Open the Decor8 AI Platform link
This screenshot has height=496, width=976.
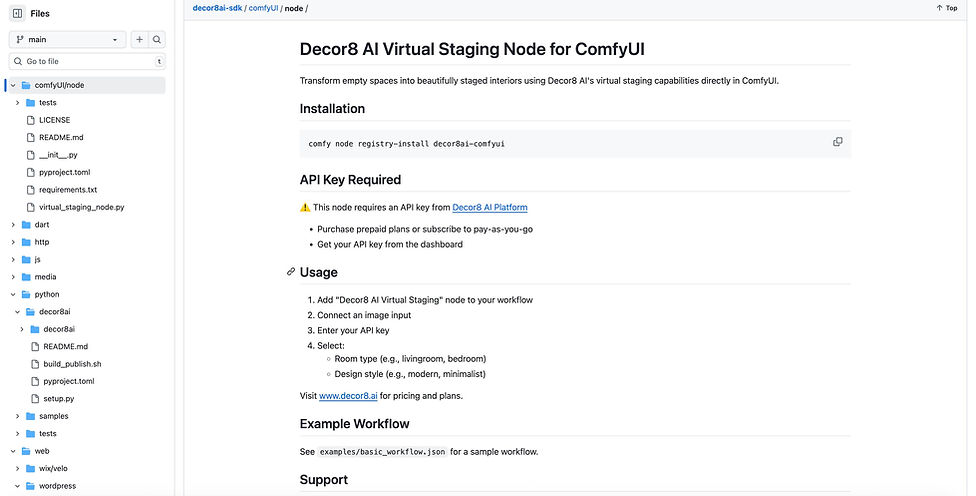pyautogui.click(x=490, y=207)
